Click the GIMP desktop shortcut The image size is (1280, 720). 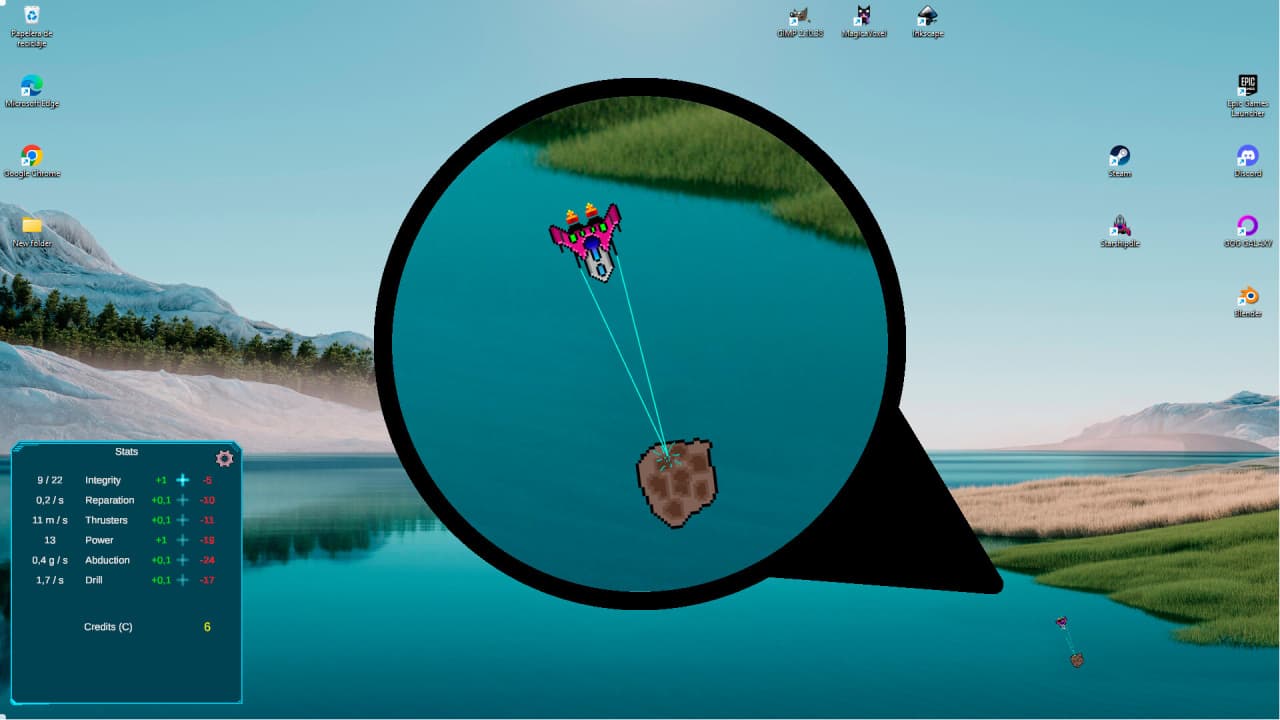[x=799, y=16]
